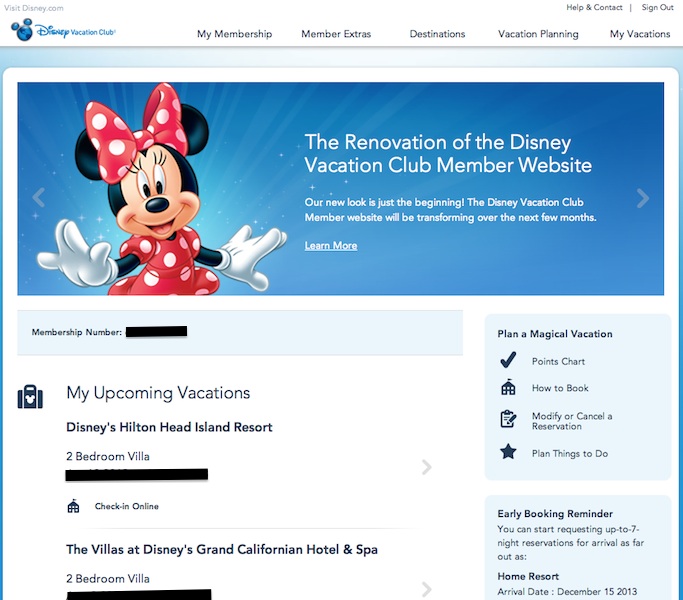Click the Minnie Mouse banner image
Viewport: 683px width, 600px height.
(162, 189)
